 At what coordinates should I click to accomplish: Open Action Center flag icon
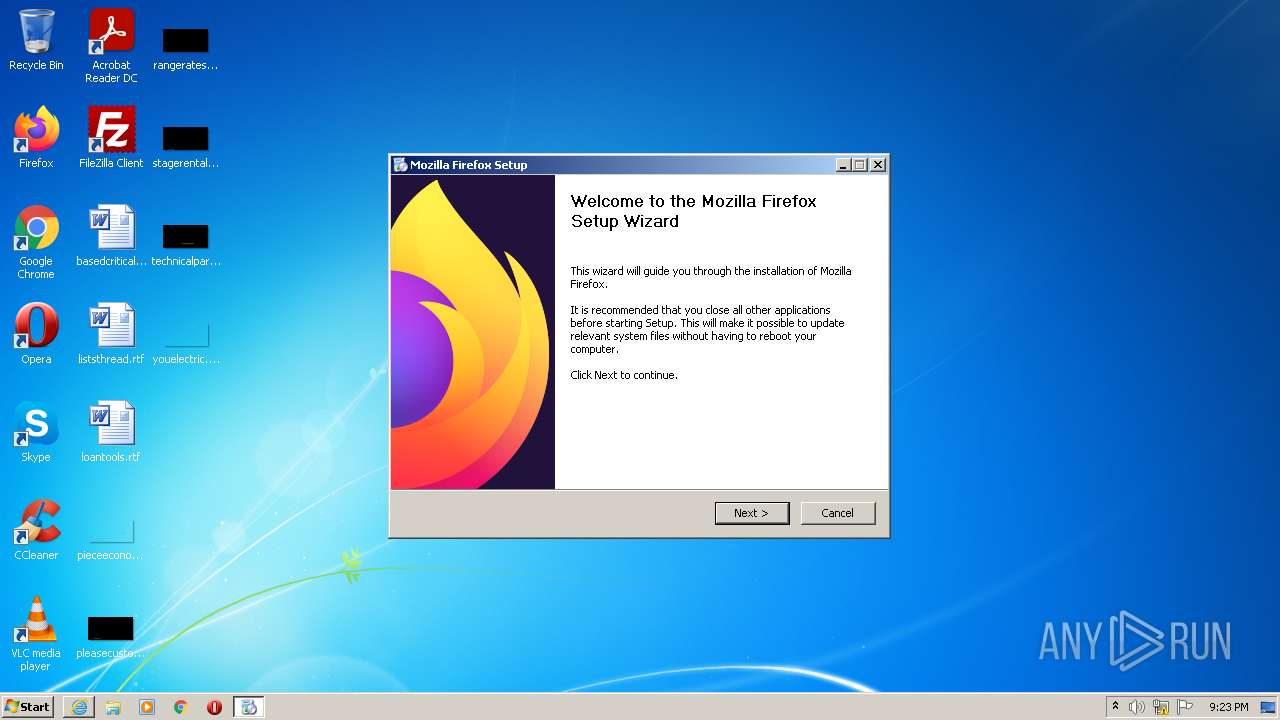1185,707
